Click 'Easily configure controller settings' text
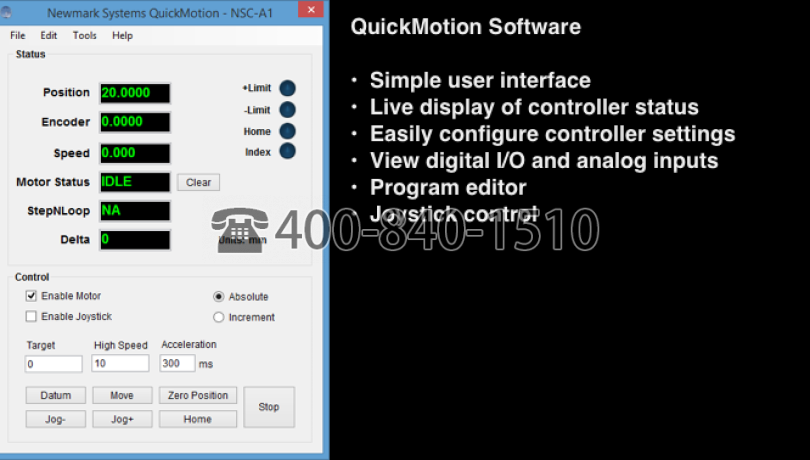 point(552,134)
